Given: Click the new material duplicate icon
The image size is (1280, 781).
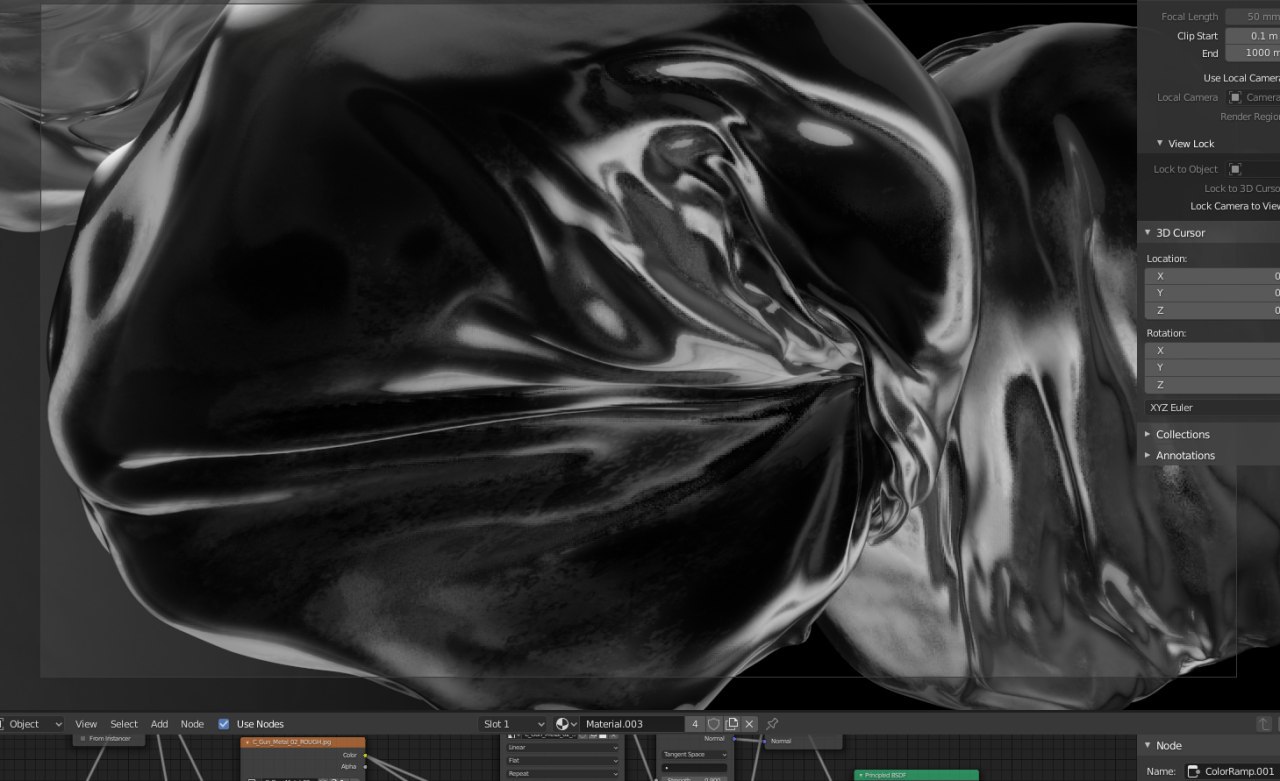Looking at the screenshot, I should 732,724.
